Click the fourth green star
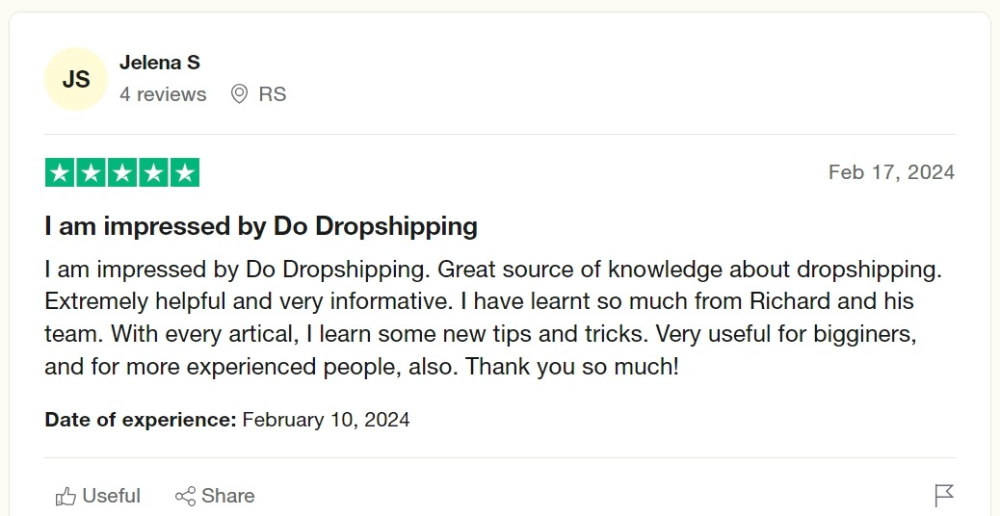1000x516 pixels. point(154,173)
